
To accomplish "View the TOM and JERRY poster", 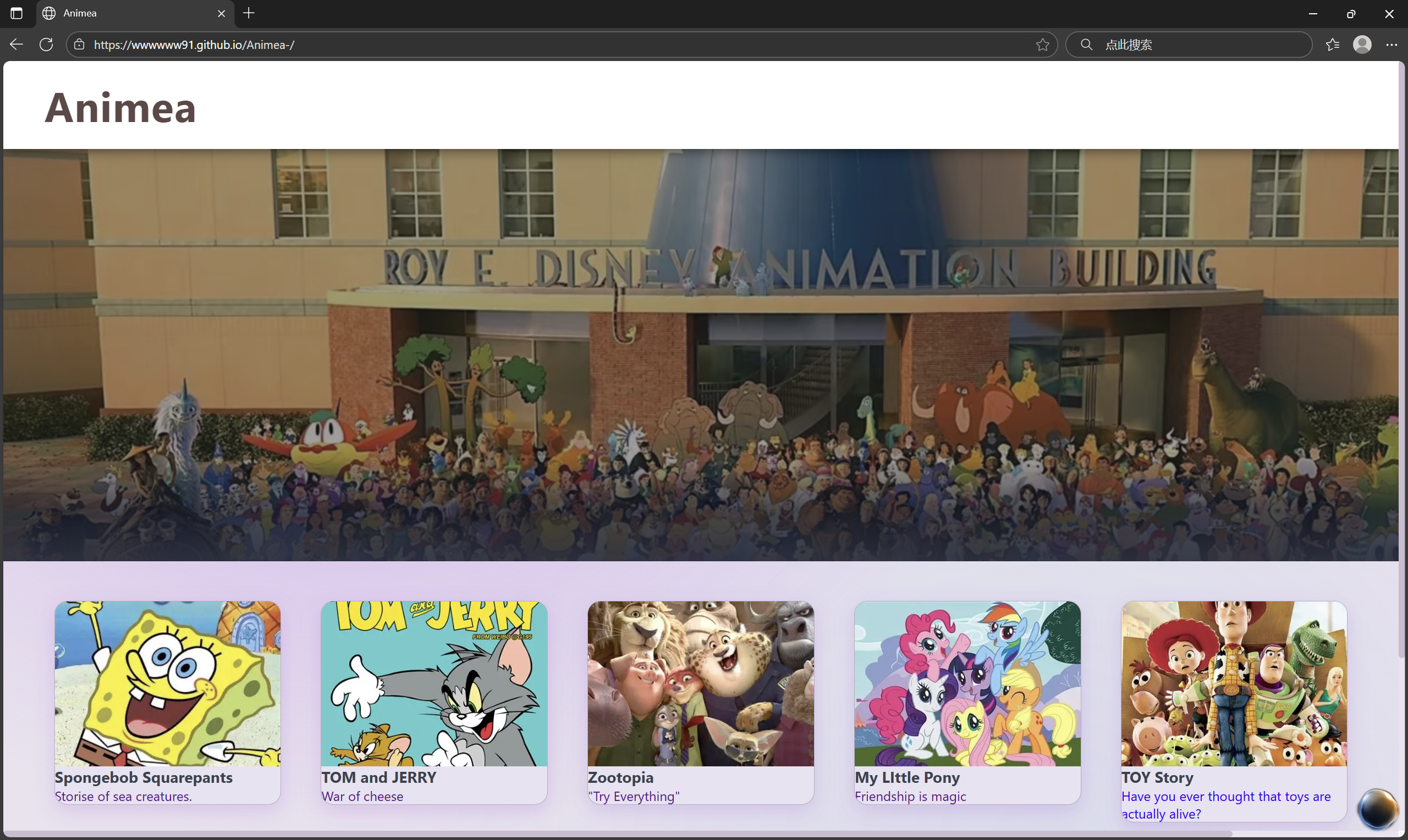I will tap(433, 683).
